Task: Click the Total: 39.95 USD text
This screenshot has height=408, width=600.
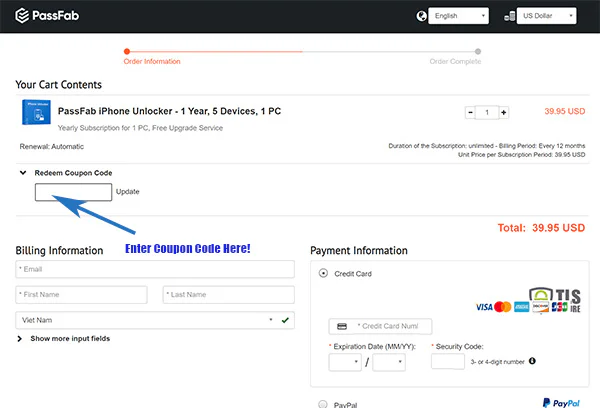Action: (x=541, y=228)
